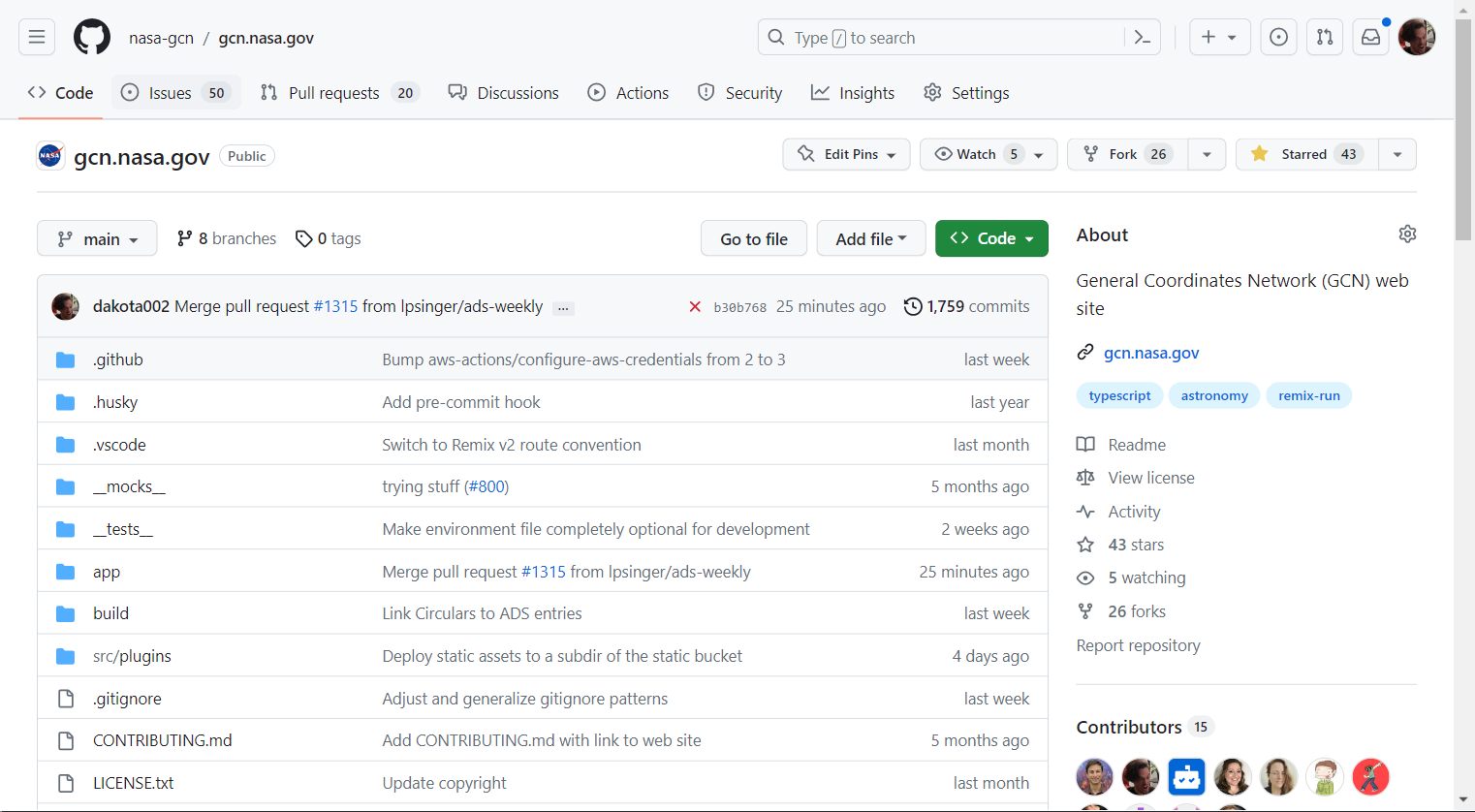Screen dimensions: 1475x812
Task: Expand the Fork options arrow
Action: (1207, 154)
